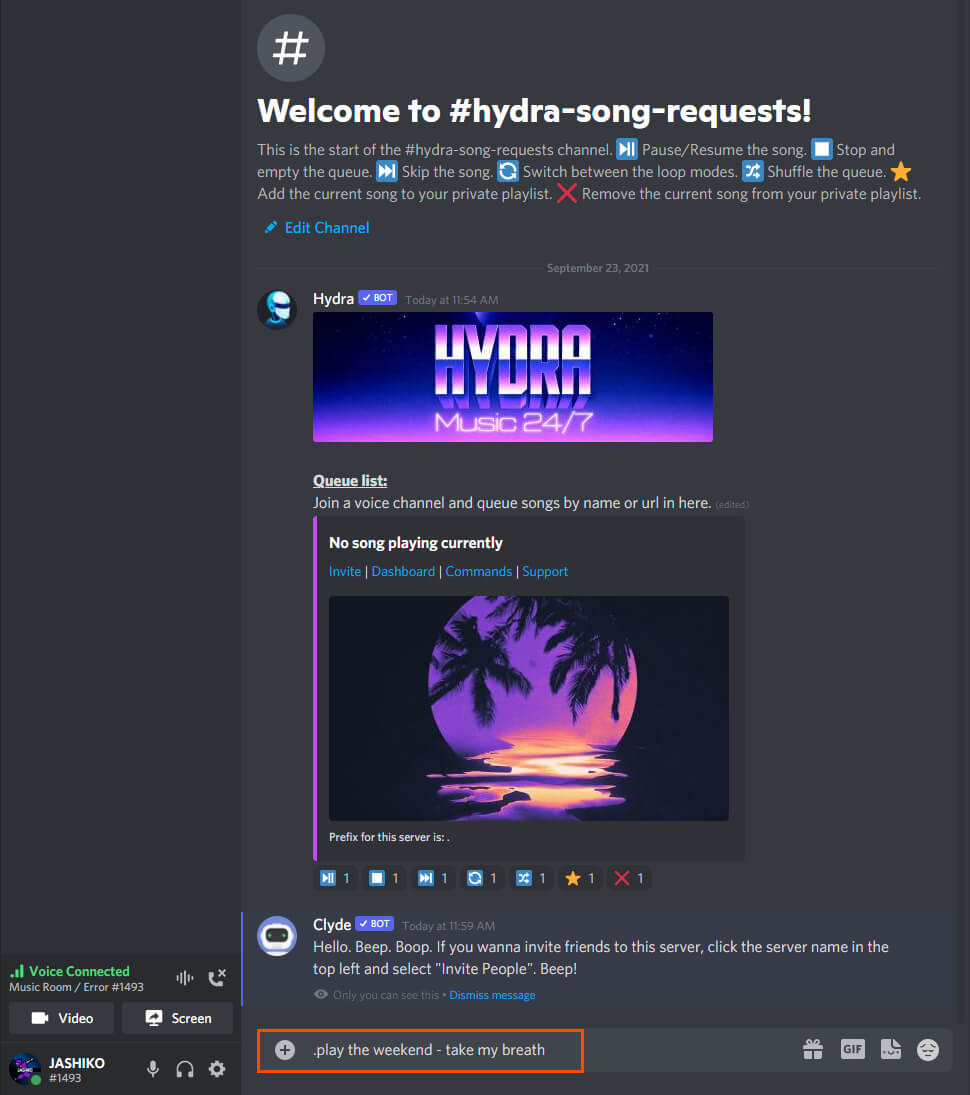Click the stop reaction under Hydra message

pyautogui.click(x=384, y=879)
